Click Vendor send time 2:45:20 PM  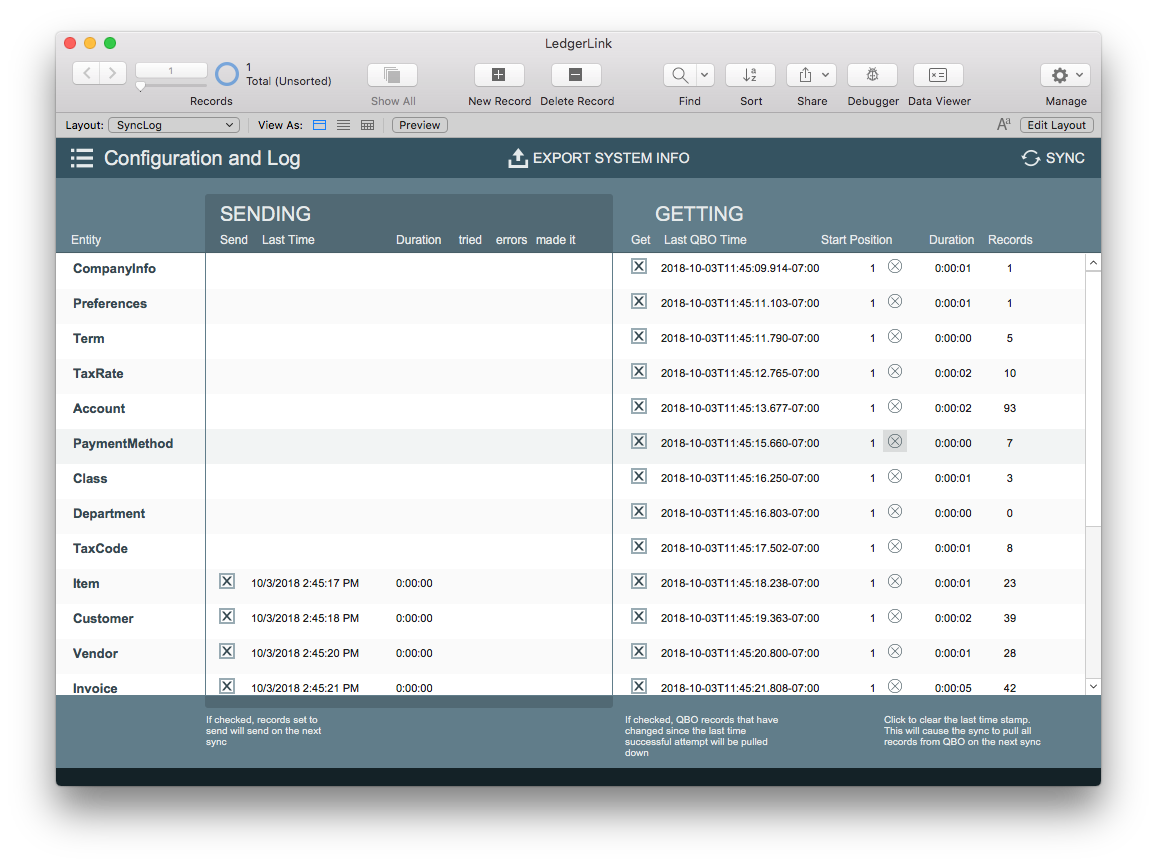coord(305,653)
